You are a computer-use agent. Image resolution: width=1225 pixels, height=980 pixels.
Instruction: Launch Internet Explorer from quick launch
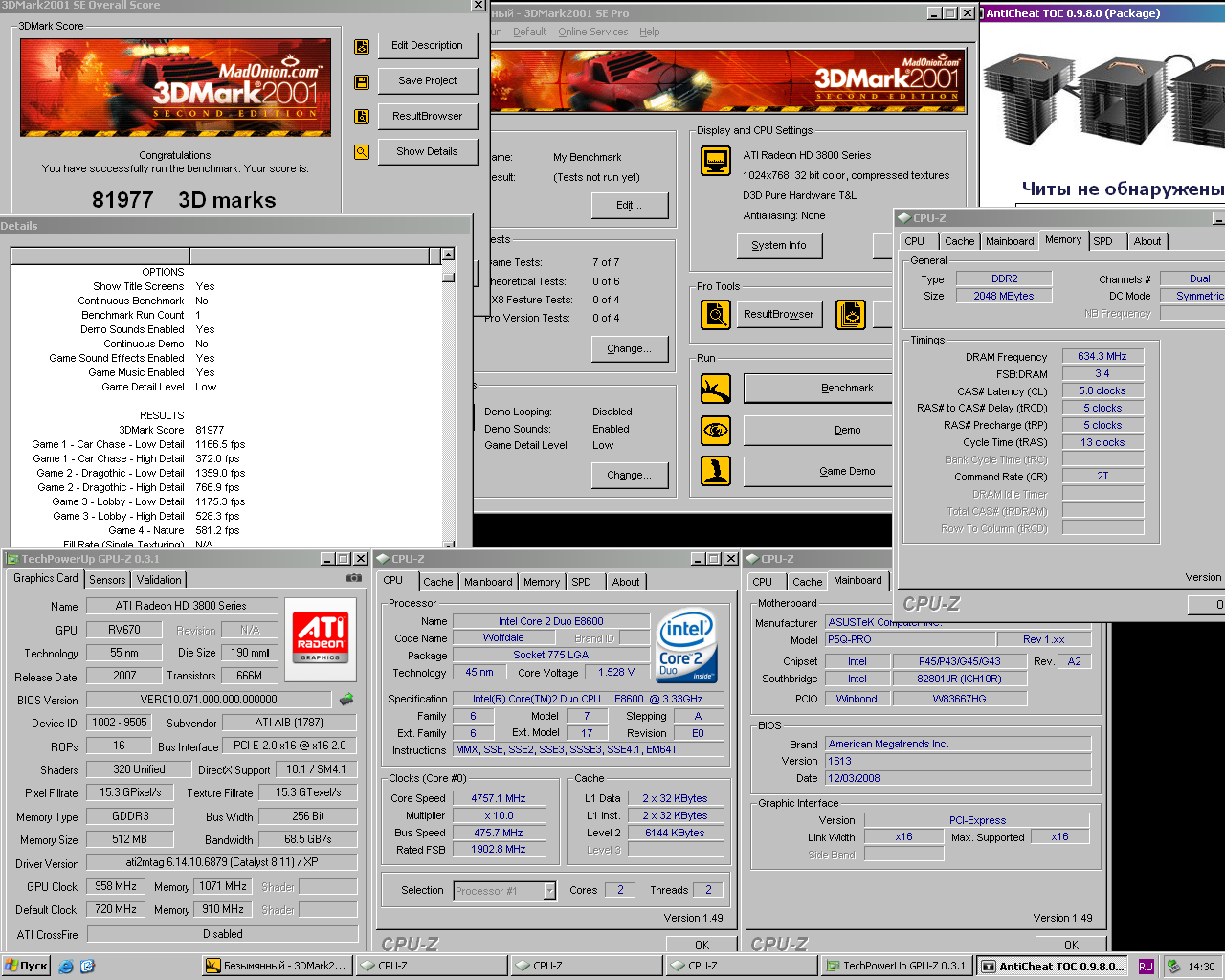tap(66, 967)
